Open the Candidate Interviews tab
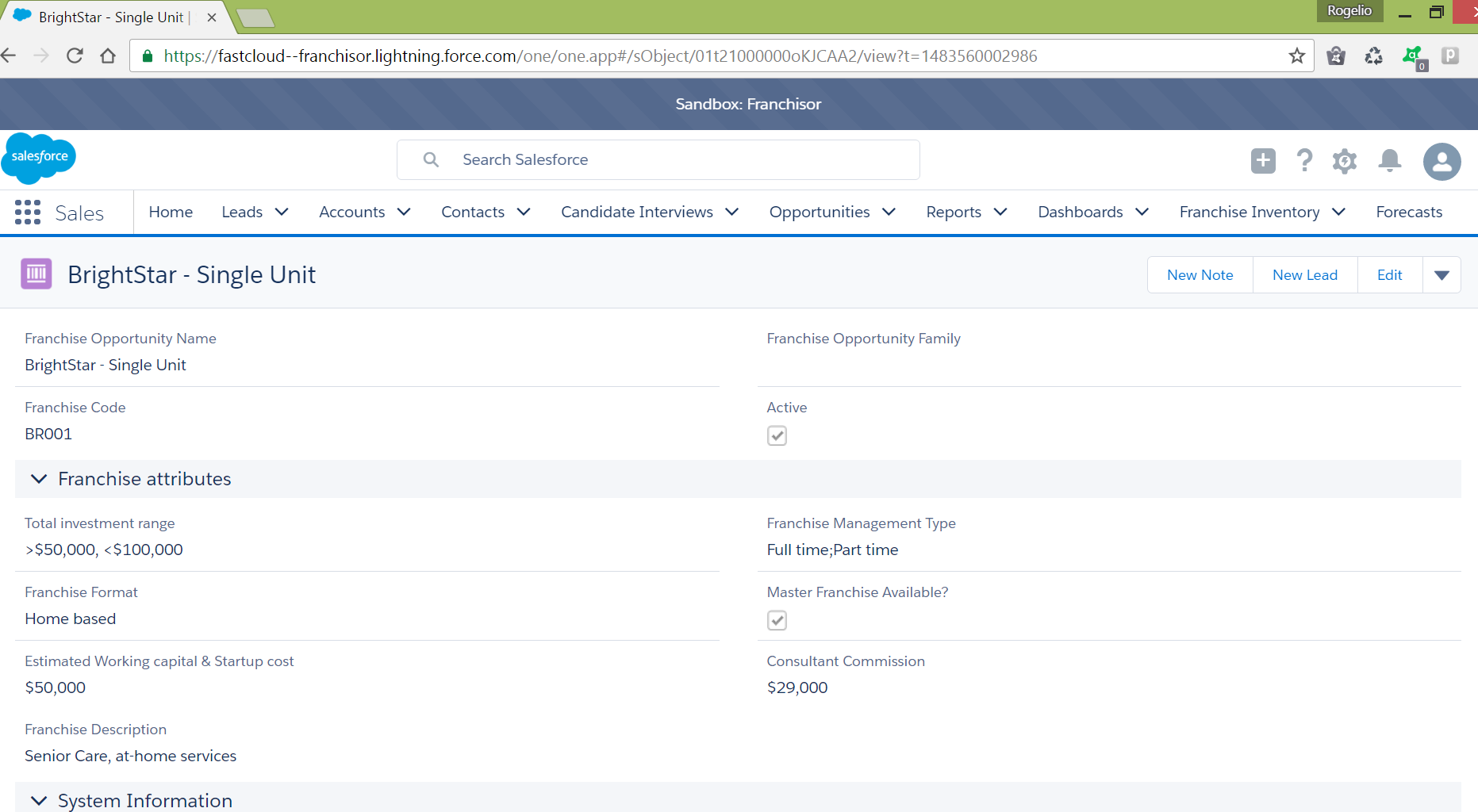Viewport: 1478px width, 812px height. [x=637, y=212]
